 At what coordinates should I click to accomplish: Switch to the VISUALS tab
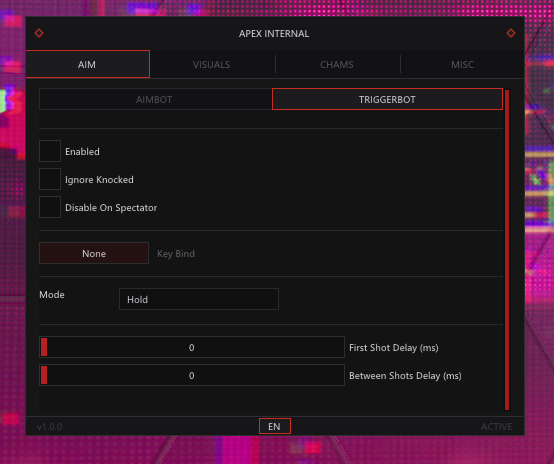212,64
